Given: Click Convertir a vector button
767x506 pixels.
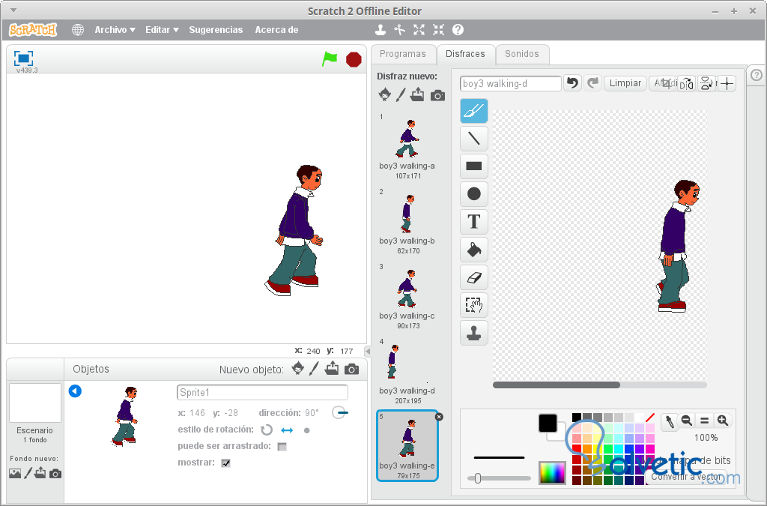Looking at the screenshot, I should [x=686, y=476].
